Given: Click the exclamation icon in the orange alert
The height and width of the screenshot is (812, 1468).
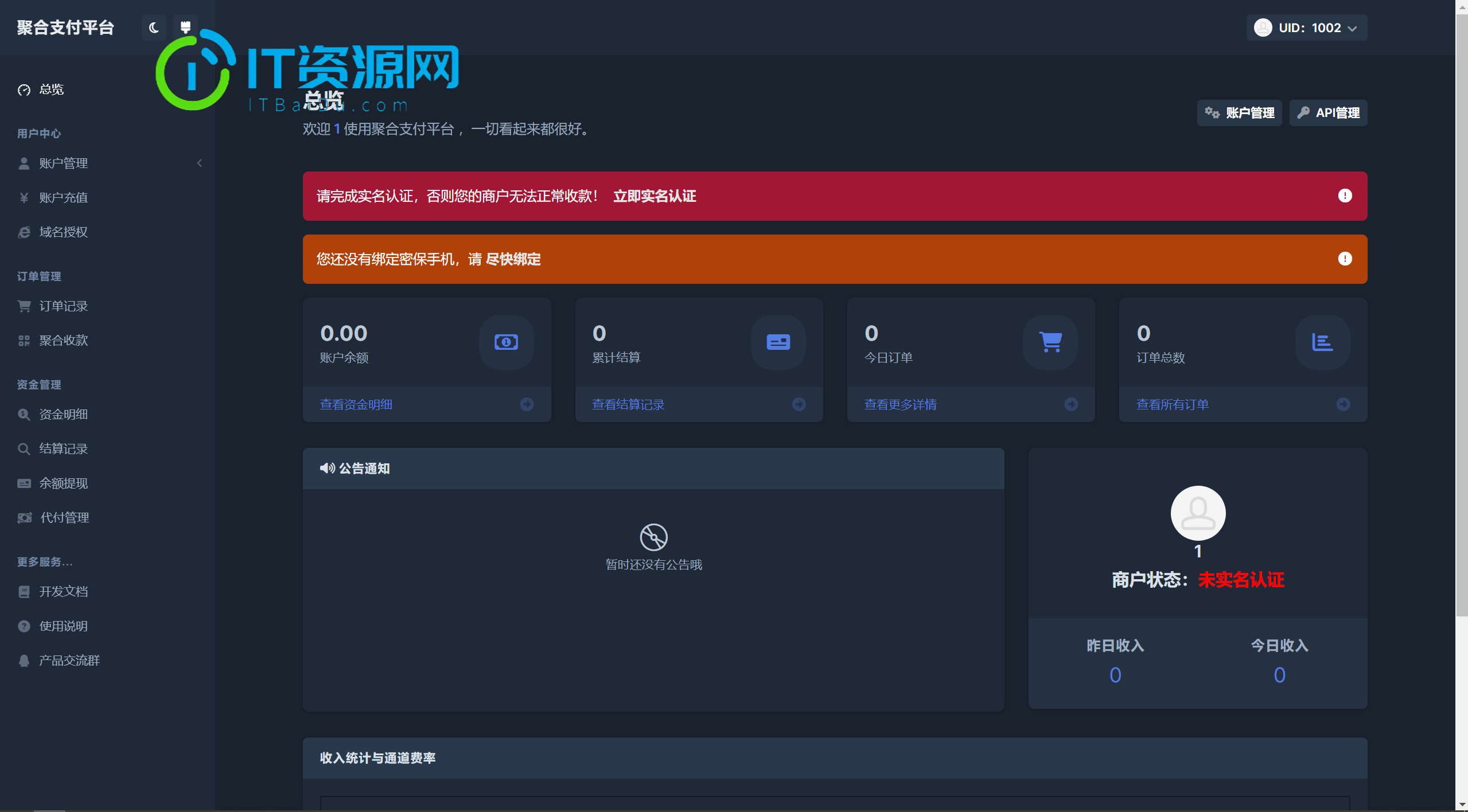Looking at the screenshot, I should 1345,259.
